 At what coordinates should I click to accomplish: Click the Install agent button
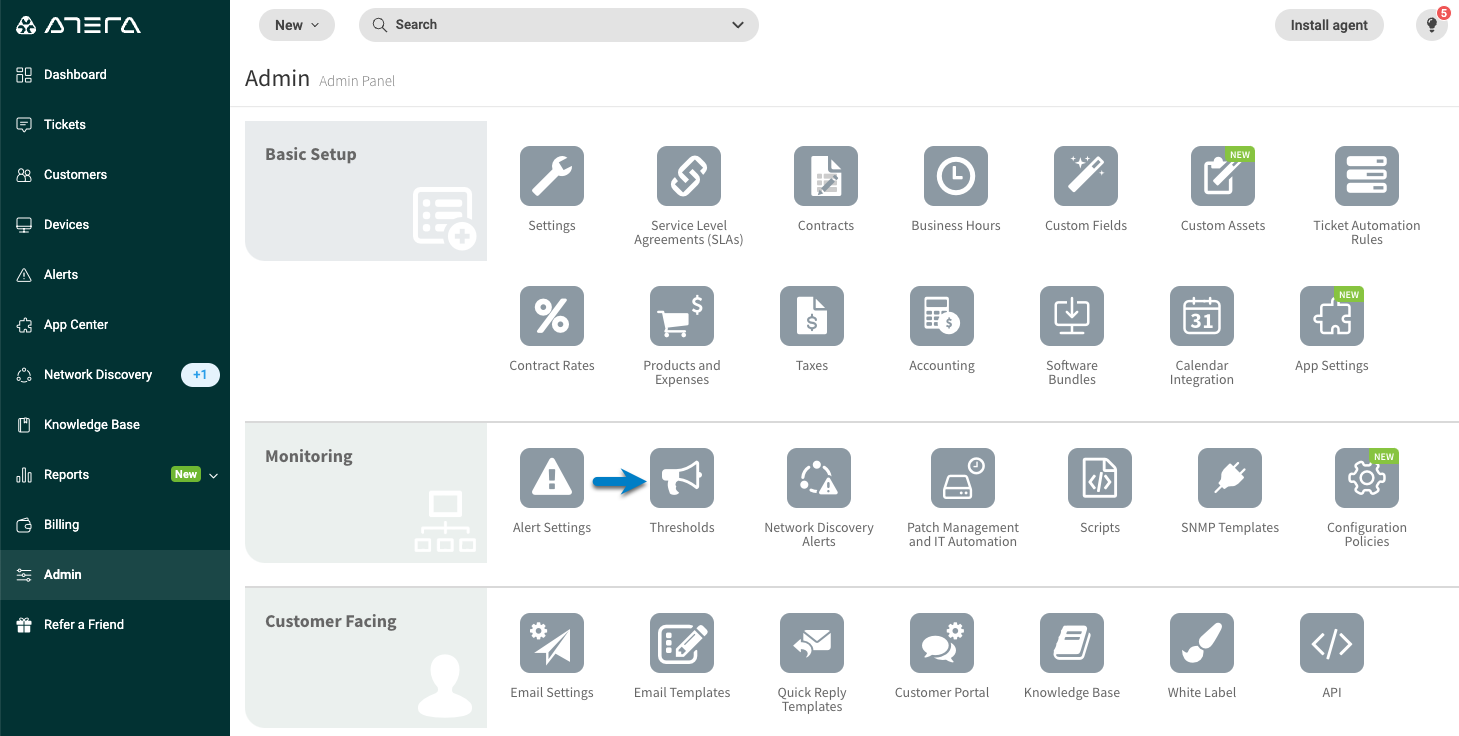[1329, 25]
